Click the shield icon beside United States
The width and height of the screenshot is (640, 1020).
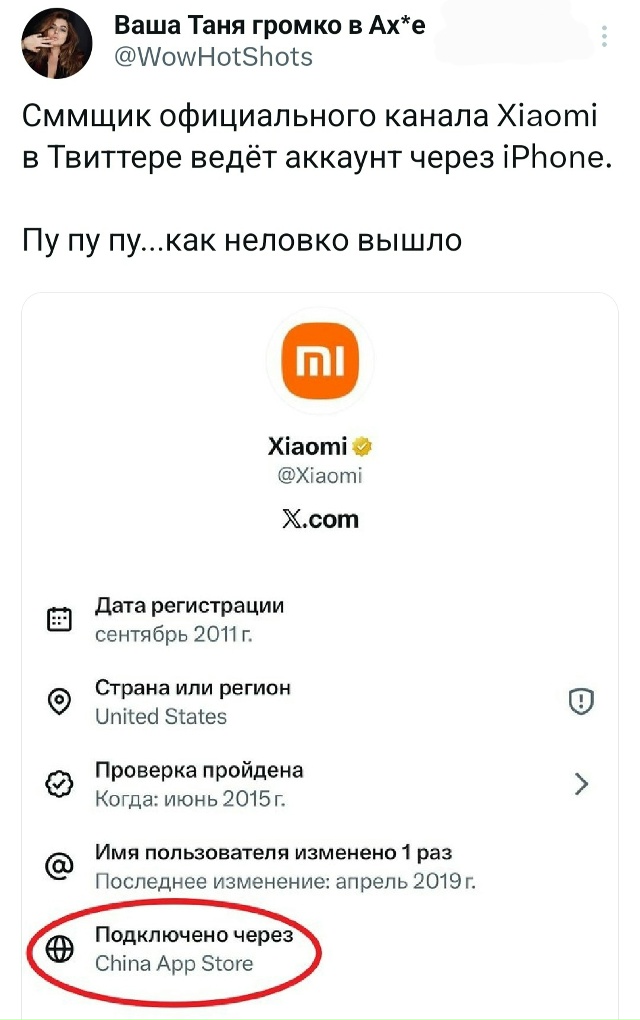(580, 703)
